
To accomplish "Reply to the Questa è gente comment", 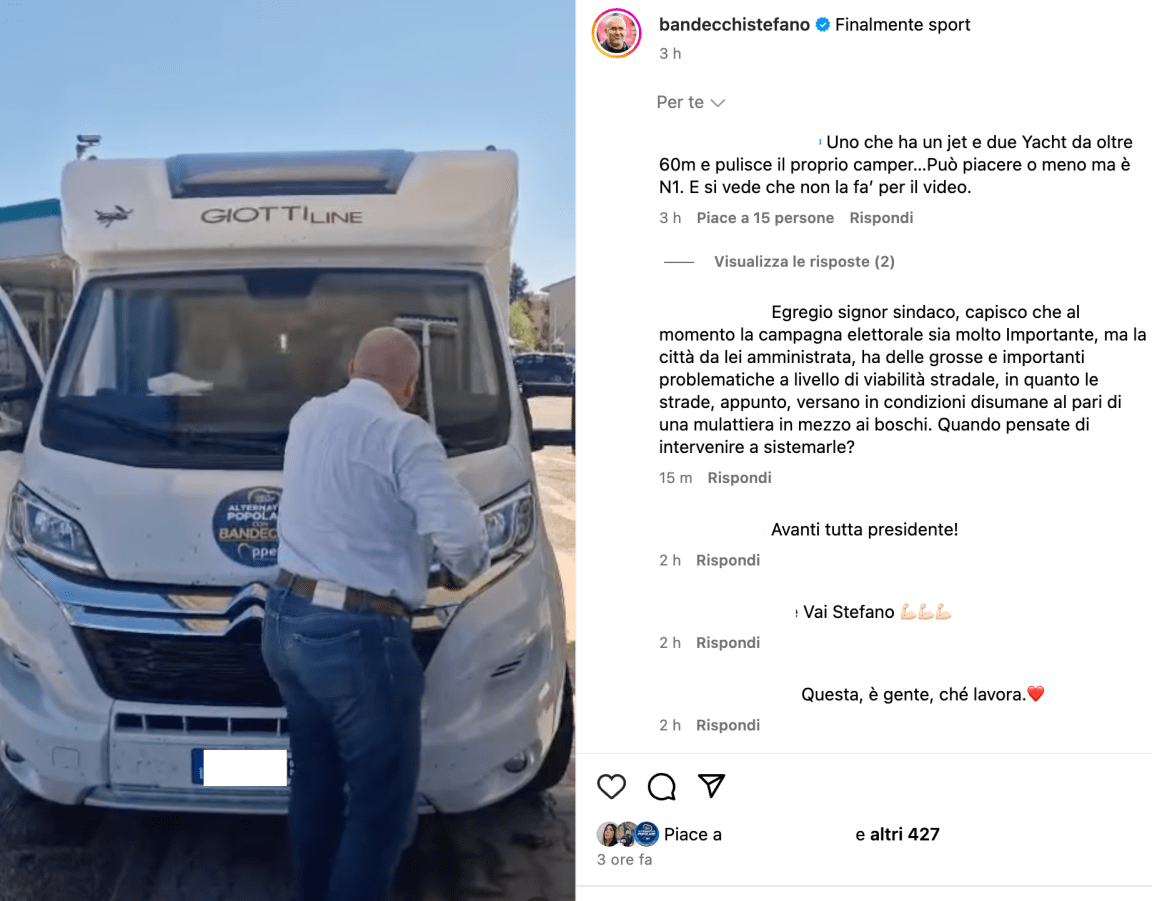I will [727, 725].
